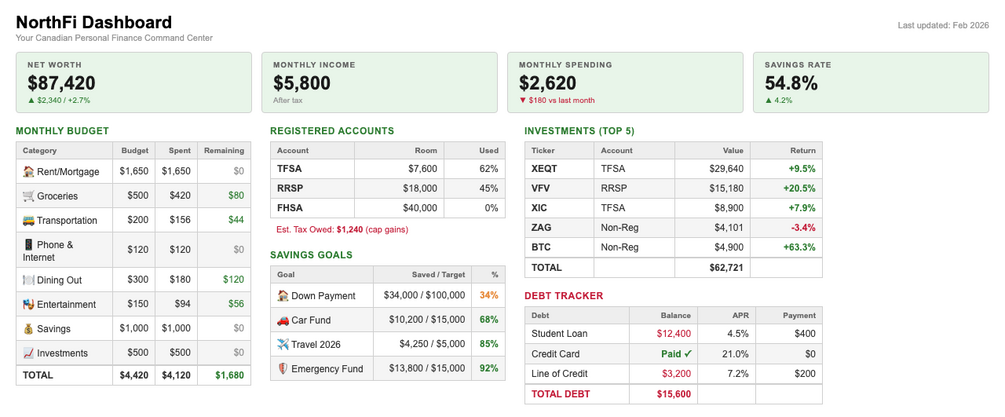Screen dimensions: 1005x417
Task: Click the Remaining column header in budget
Action: (x=224, y=150)
